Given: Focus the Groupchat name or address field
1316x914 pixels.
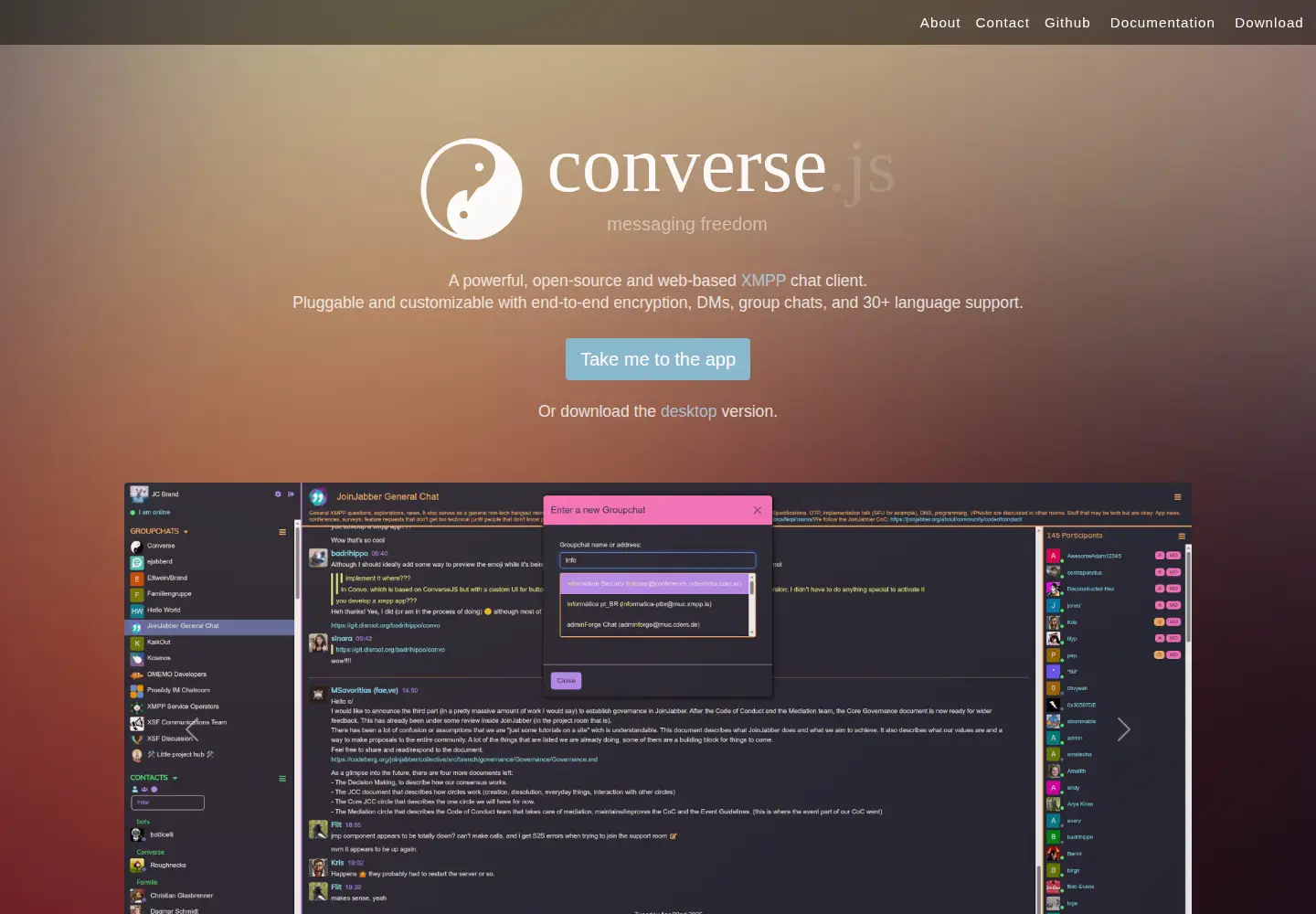Looking at the screenshot, I should coord(657,560).
